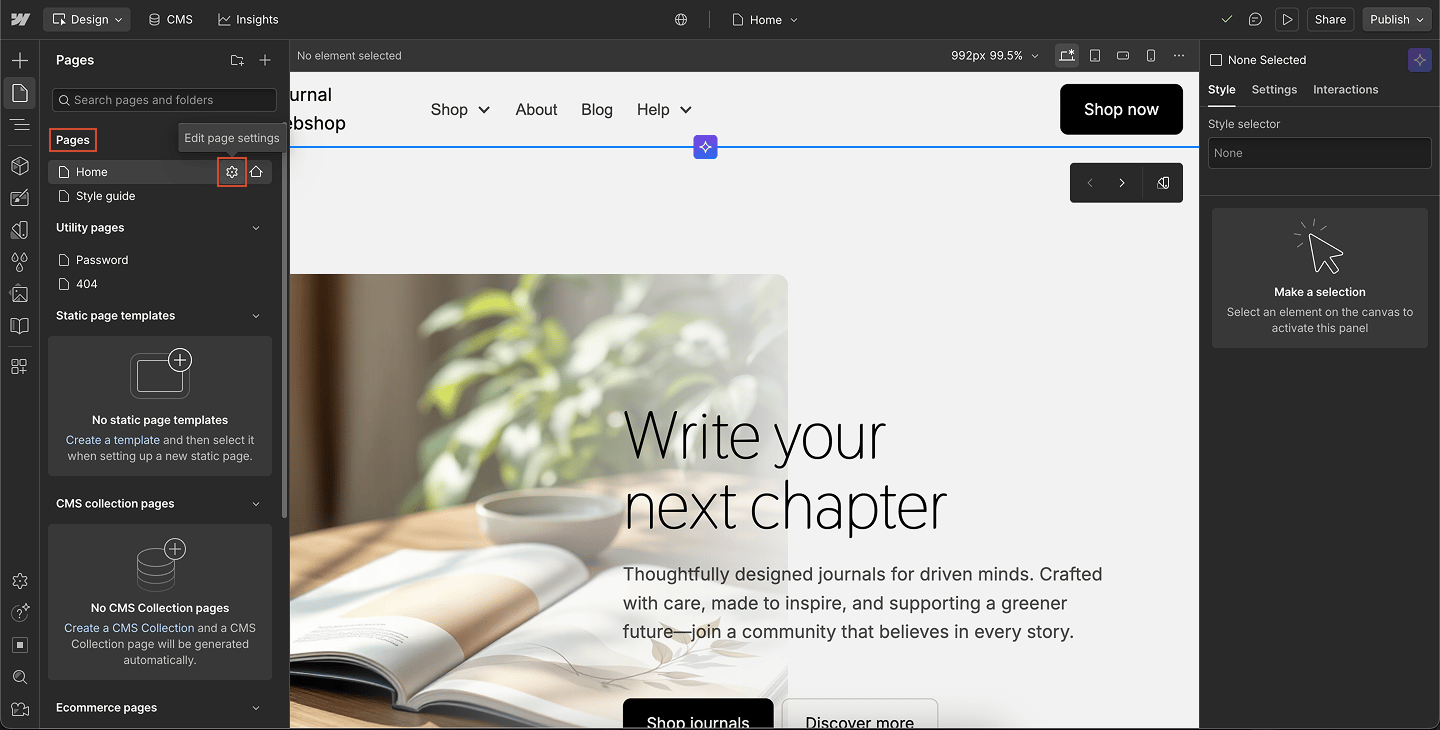Select the mobile portrait breakpoint
The height and width of the screenshot is (730, 1440).
[1151, 56]
